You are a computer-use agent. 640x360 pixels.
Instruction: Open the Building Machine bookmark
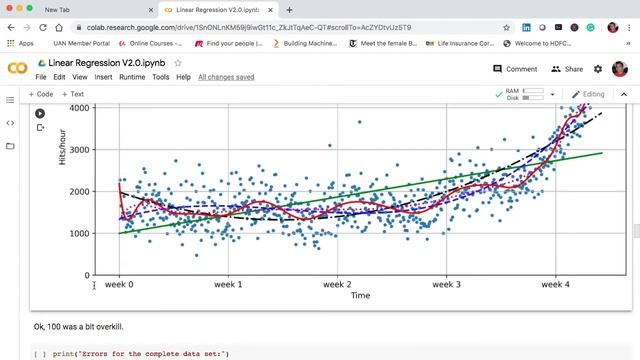(x=305, y=43)
